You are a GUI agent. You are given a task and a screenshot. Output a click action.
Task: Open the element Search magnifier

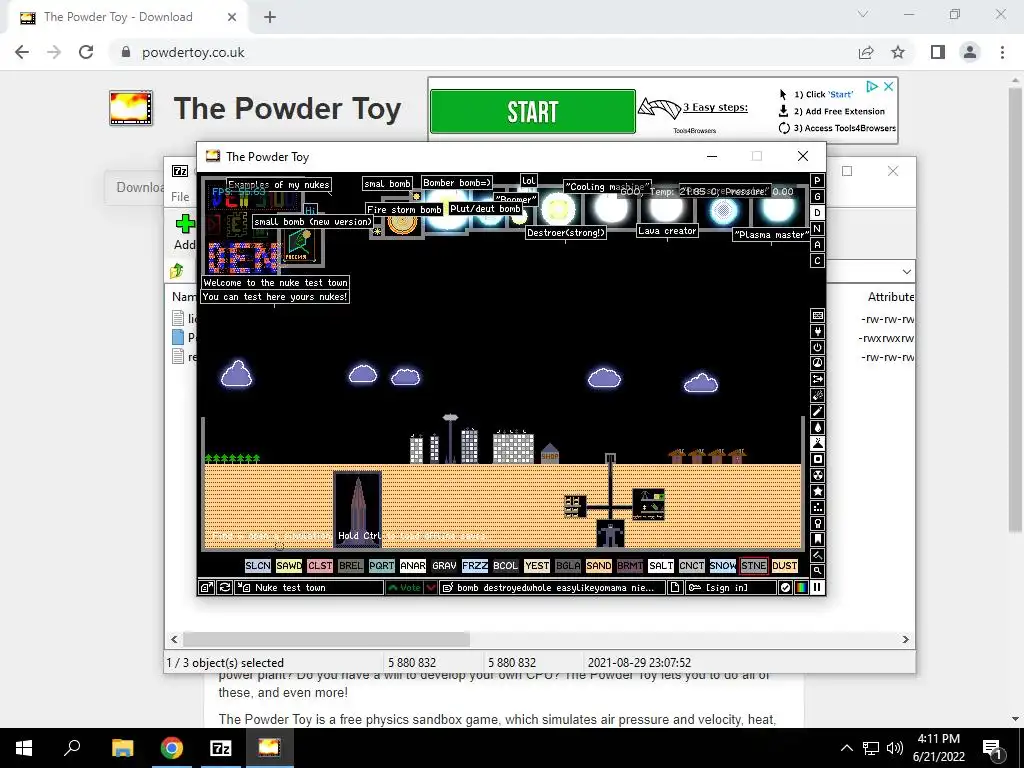(817, 571)
